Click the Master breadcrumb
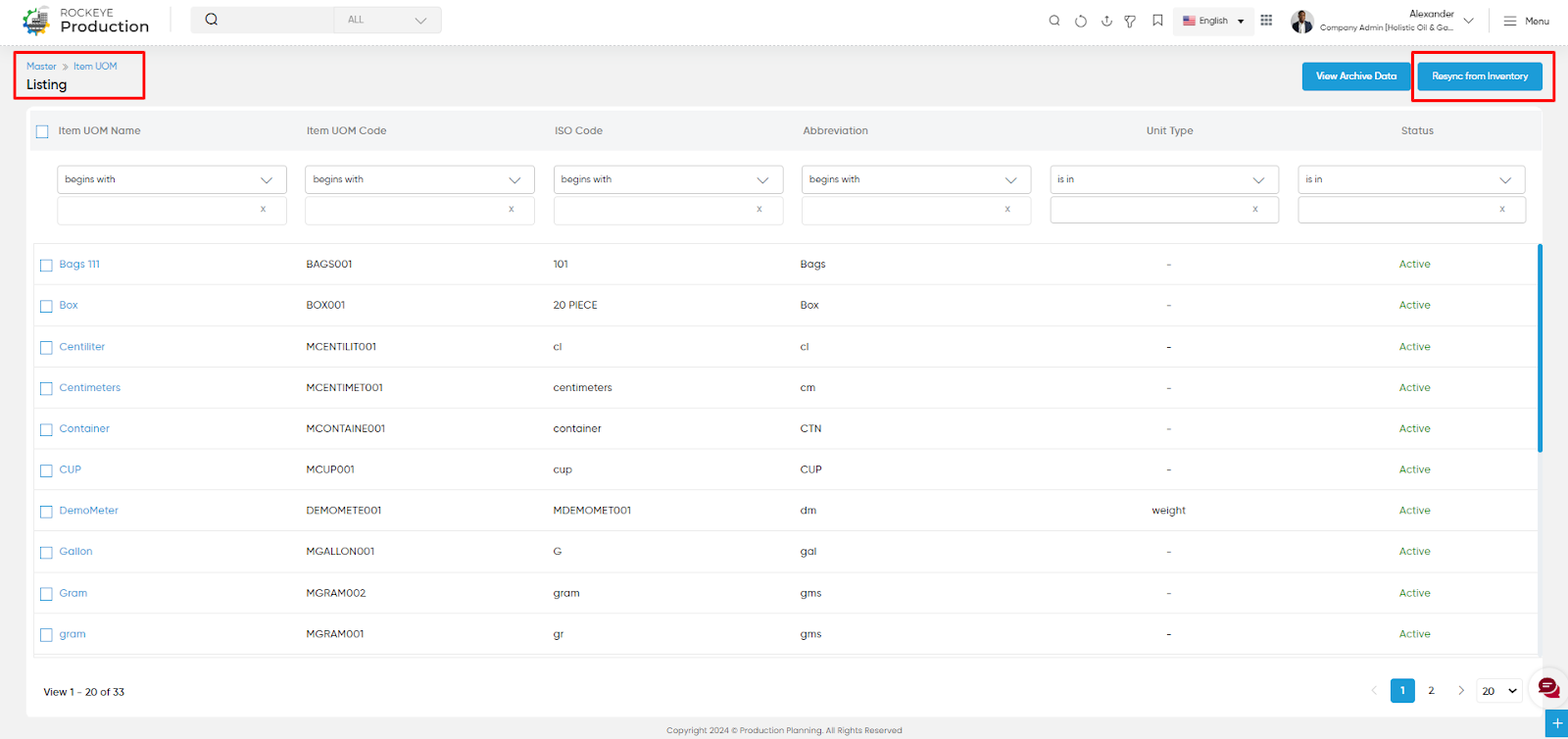This screenshot has height=739, width=1568. (41, 67)
